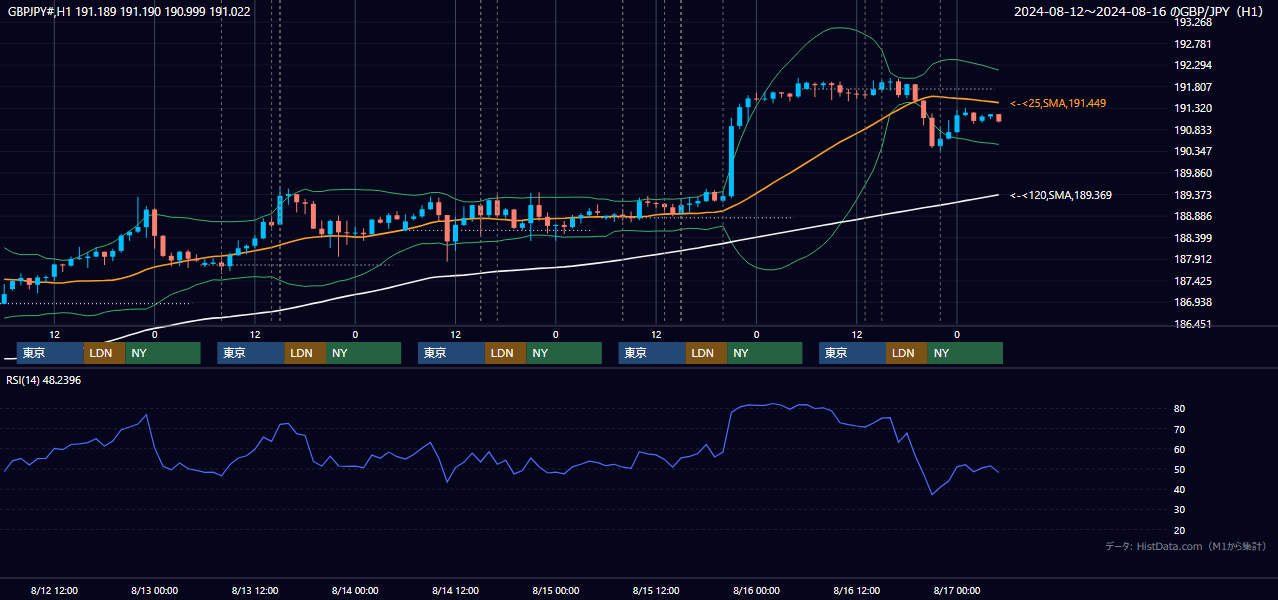This screenshot has height=600, width=1278.
Task: Click price axis value 190.347
Action: pos(1192,151)
